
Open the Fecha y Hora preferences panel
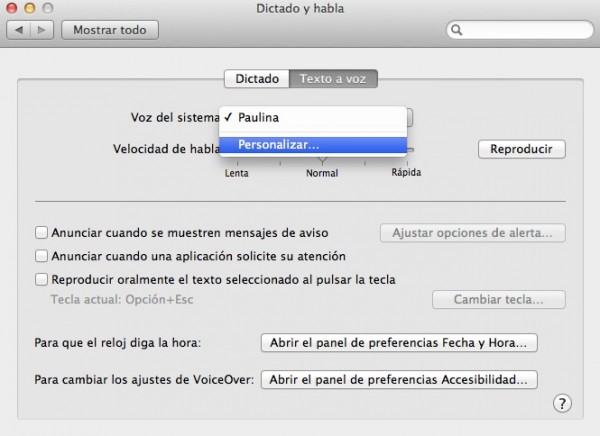(x=399, y=343)
